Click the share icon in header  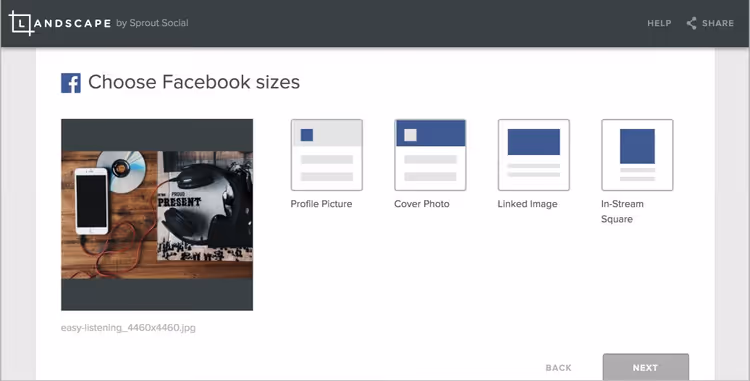[692, 23]
